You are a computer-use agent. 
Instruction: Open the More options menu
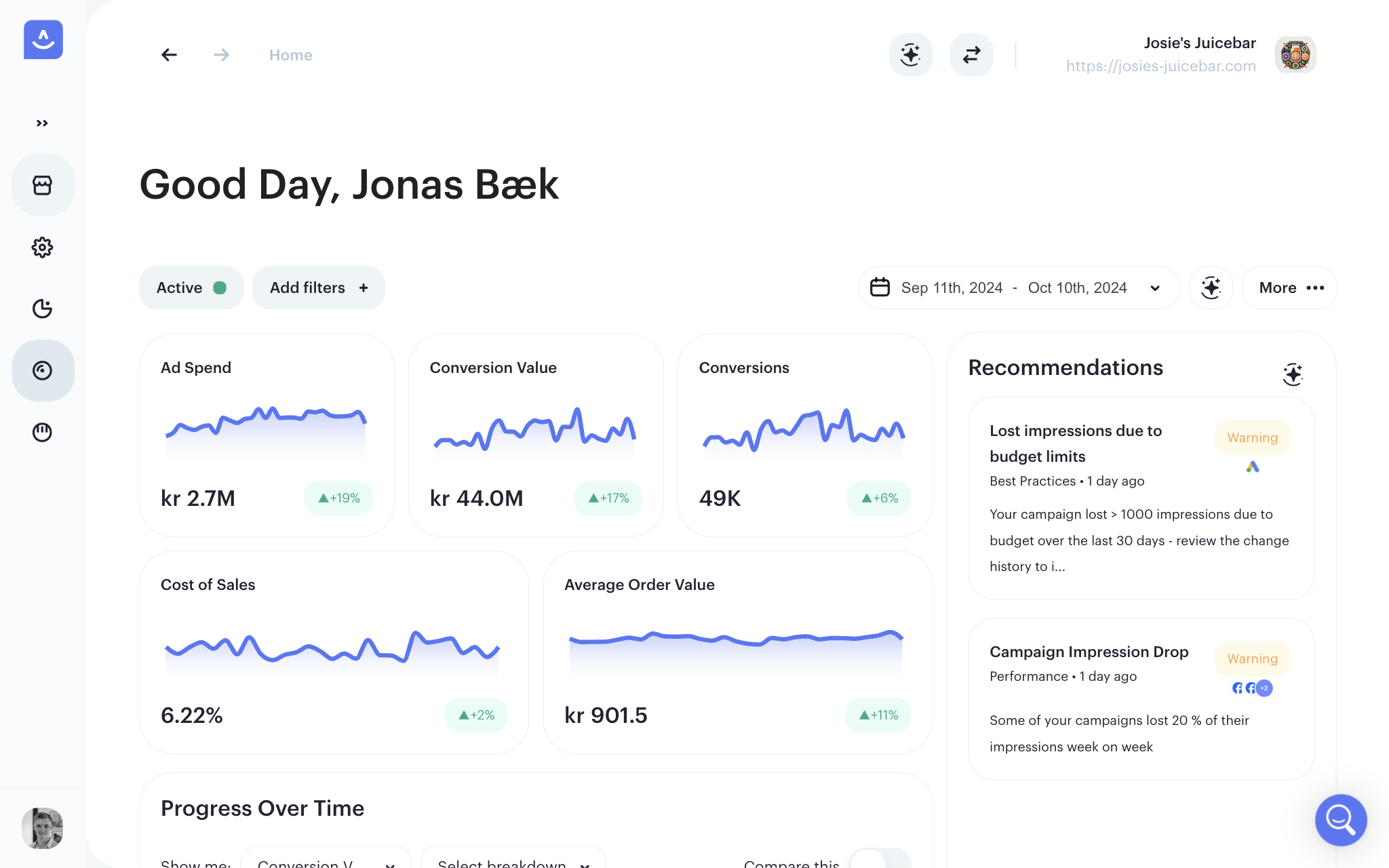click(1289, 288)
